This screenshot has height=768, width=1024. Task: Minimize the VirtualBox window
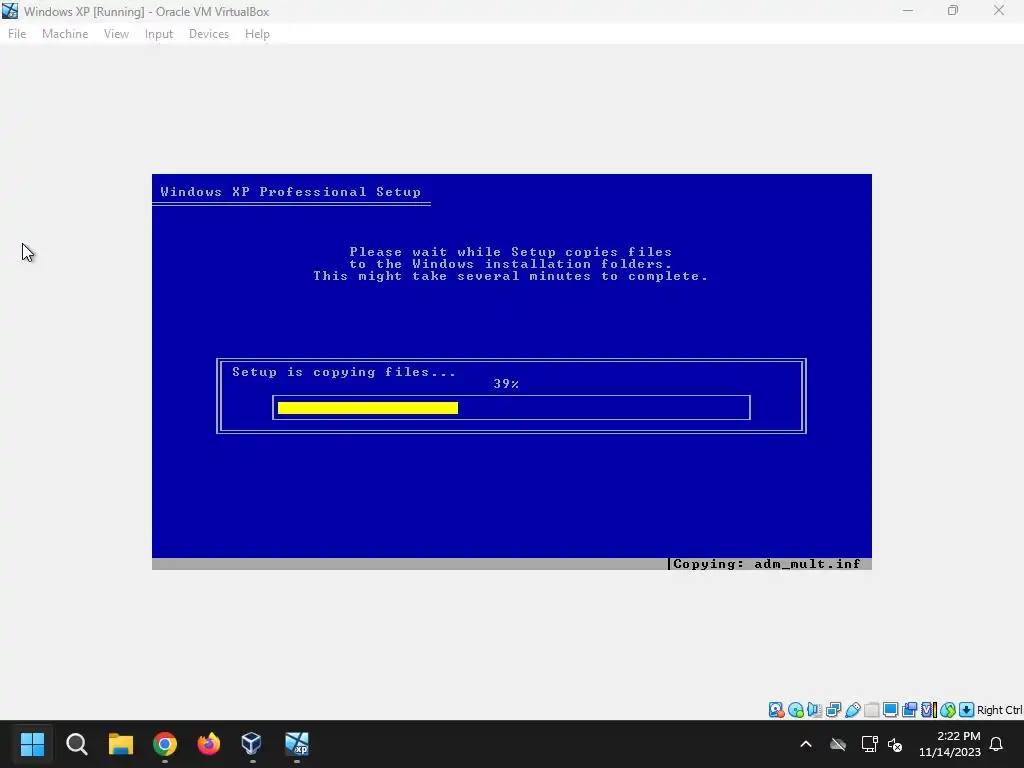click(908, 11)
